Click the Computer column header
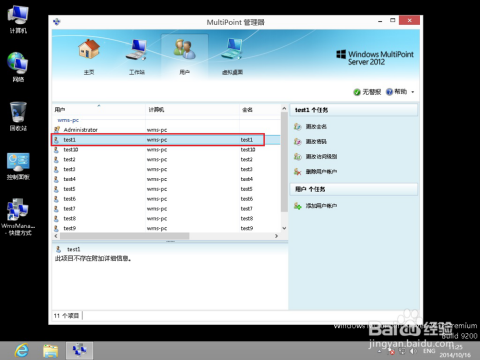The height and width of the screenshot is (360, 480). 192,110
